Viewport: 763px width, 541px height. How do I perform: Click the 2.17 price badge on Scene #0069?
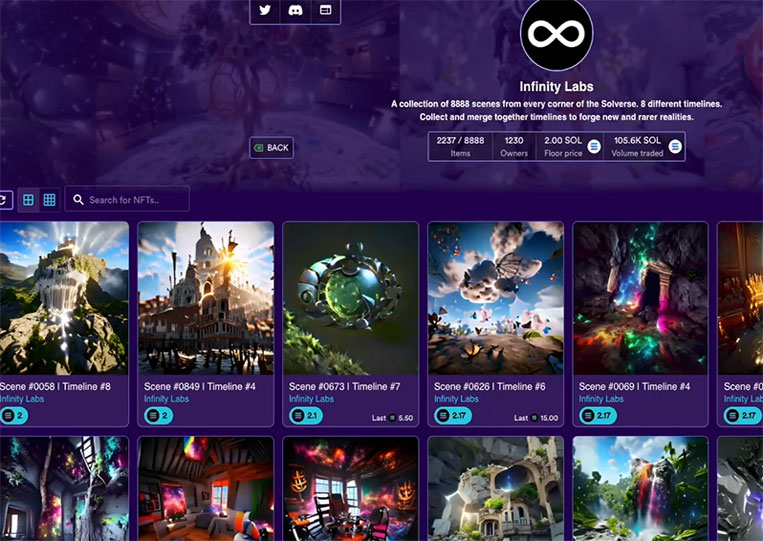[x=598, y=415]
